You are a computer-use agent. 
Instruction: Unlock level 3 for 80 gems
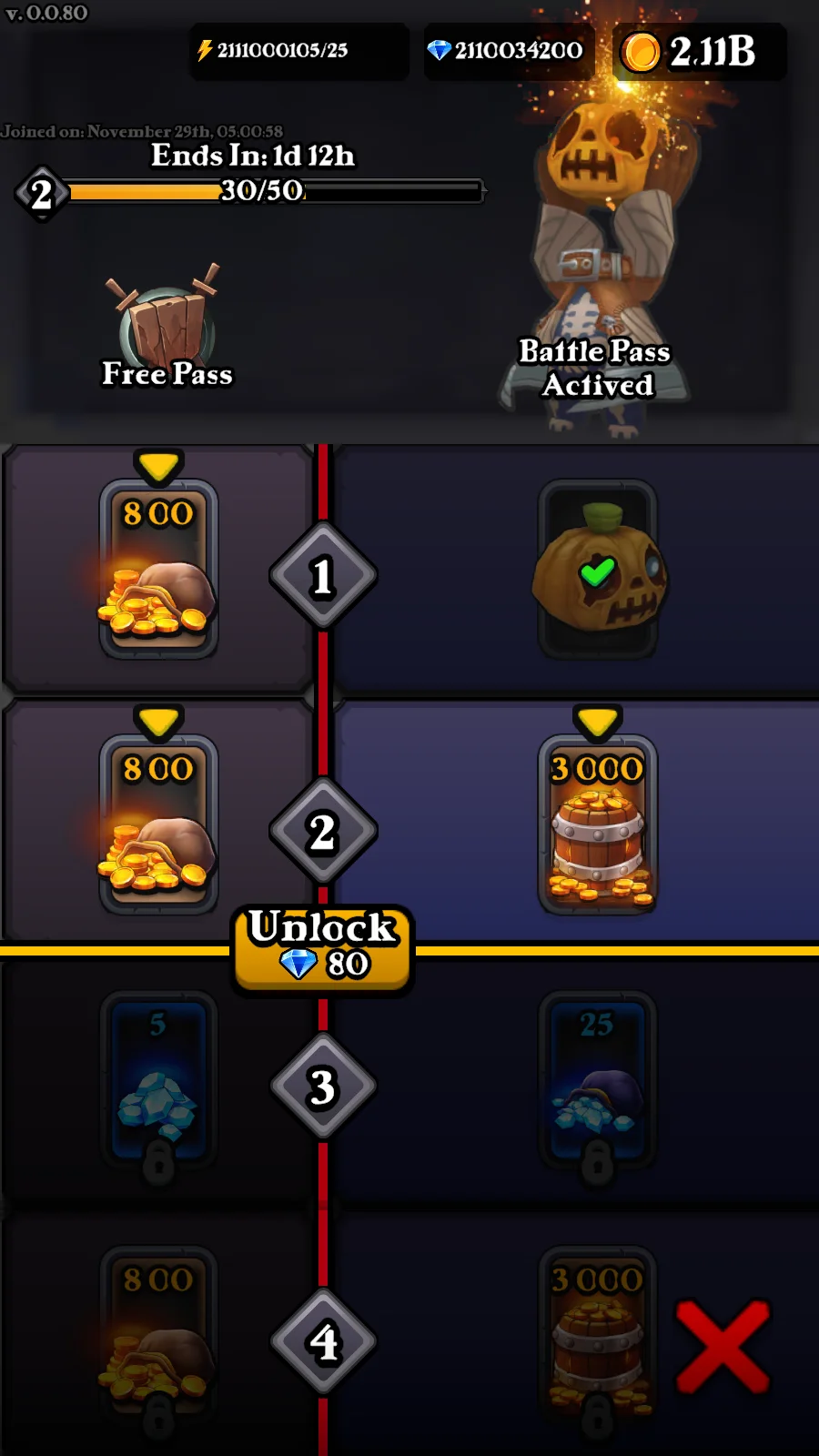click(x=323, y=947)
